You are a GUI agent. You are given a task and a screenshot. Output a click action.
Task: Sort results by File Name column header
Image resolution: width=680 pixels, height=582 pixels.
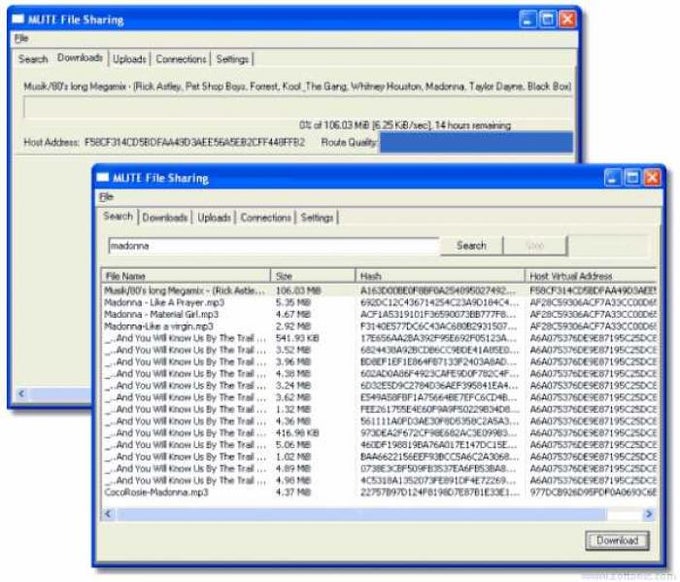point(186,276)
